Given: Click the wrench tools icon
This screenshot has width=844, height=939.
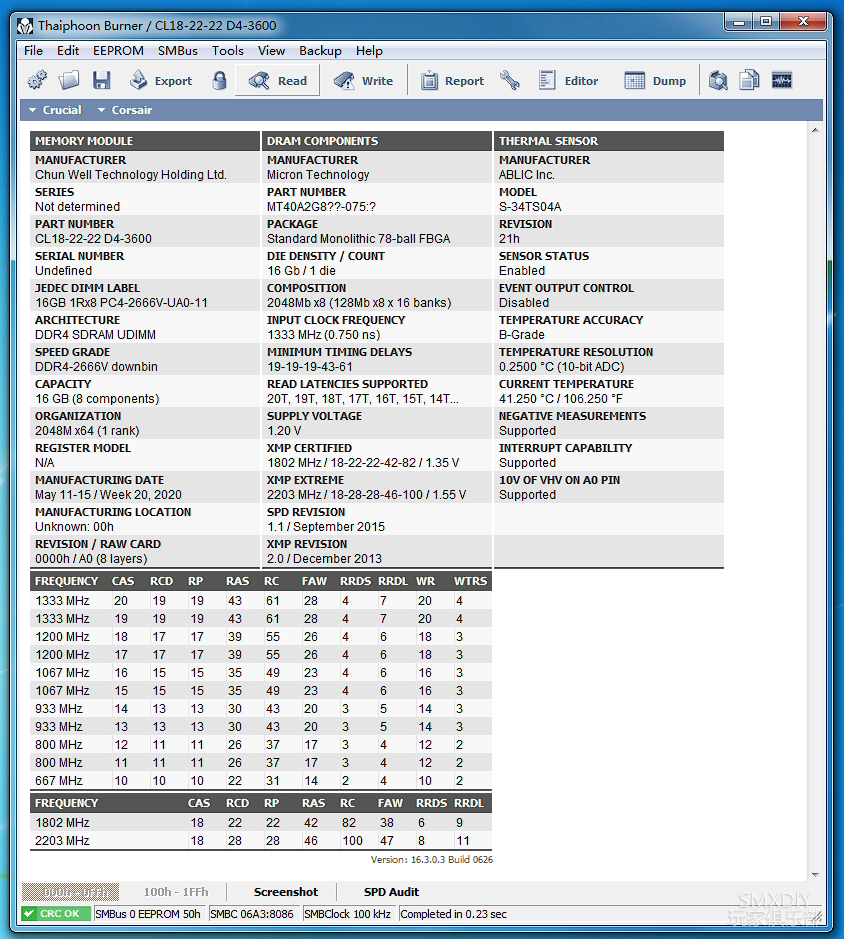Looking at the screenshot, I should 510,80.
